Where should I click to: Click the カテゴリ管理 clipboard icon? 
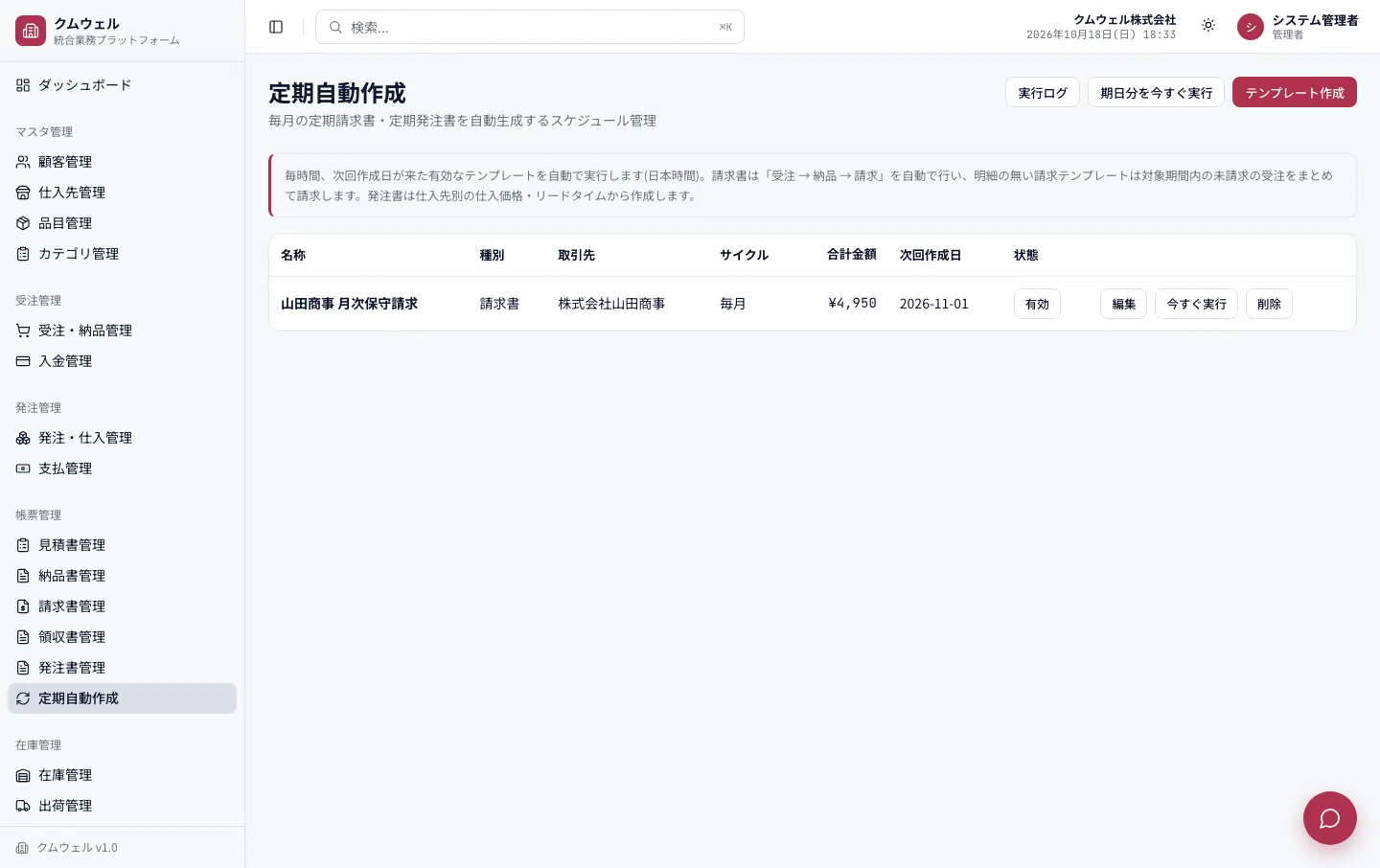click(23, 254)
